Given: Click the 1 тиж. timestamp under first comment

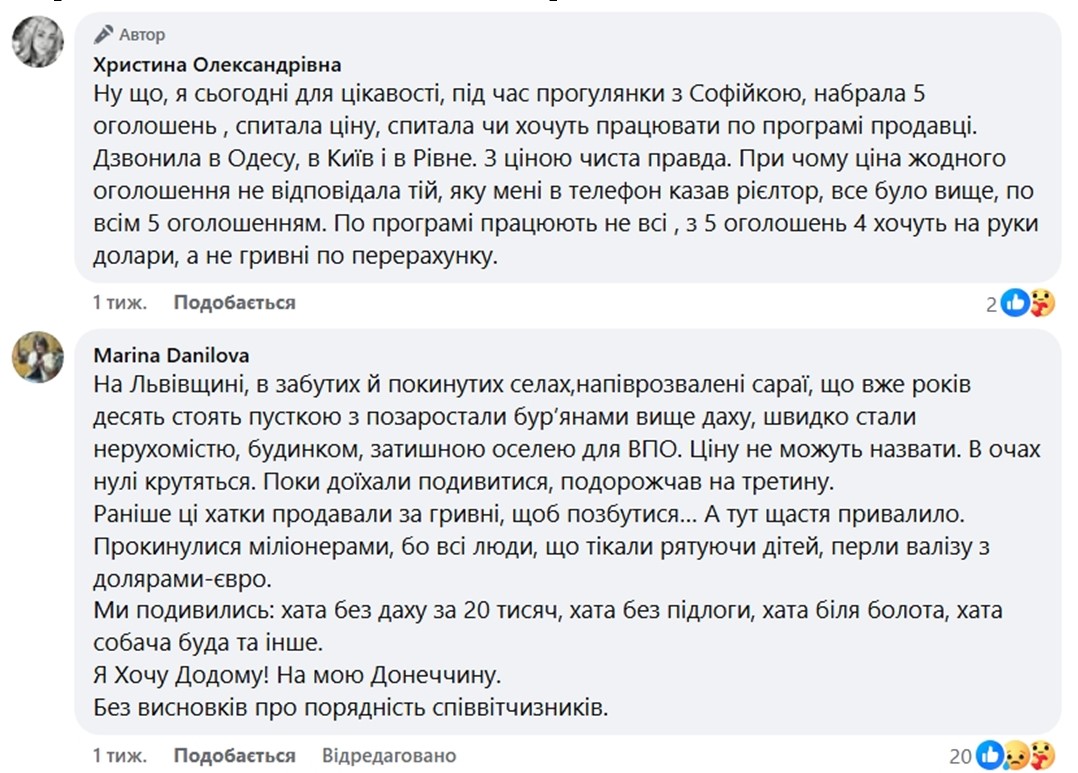Looking at the screenshot, I should (120, 303).
